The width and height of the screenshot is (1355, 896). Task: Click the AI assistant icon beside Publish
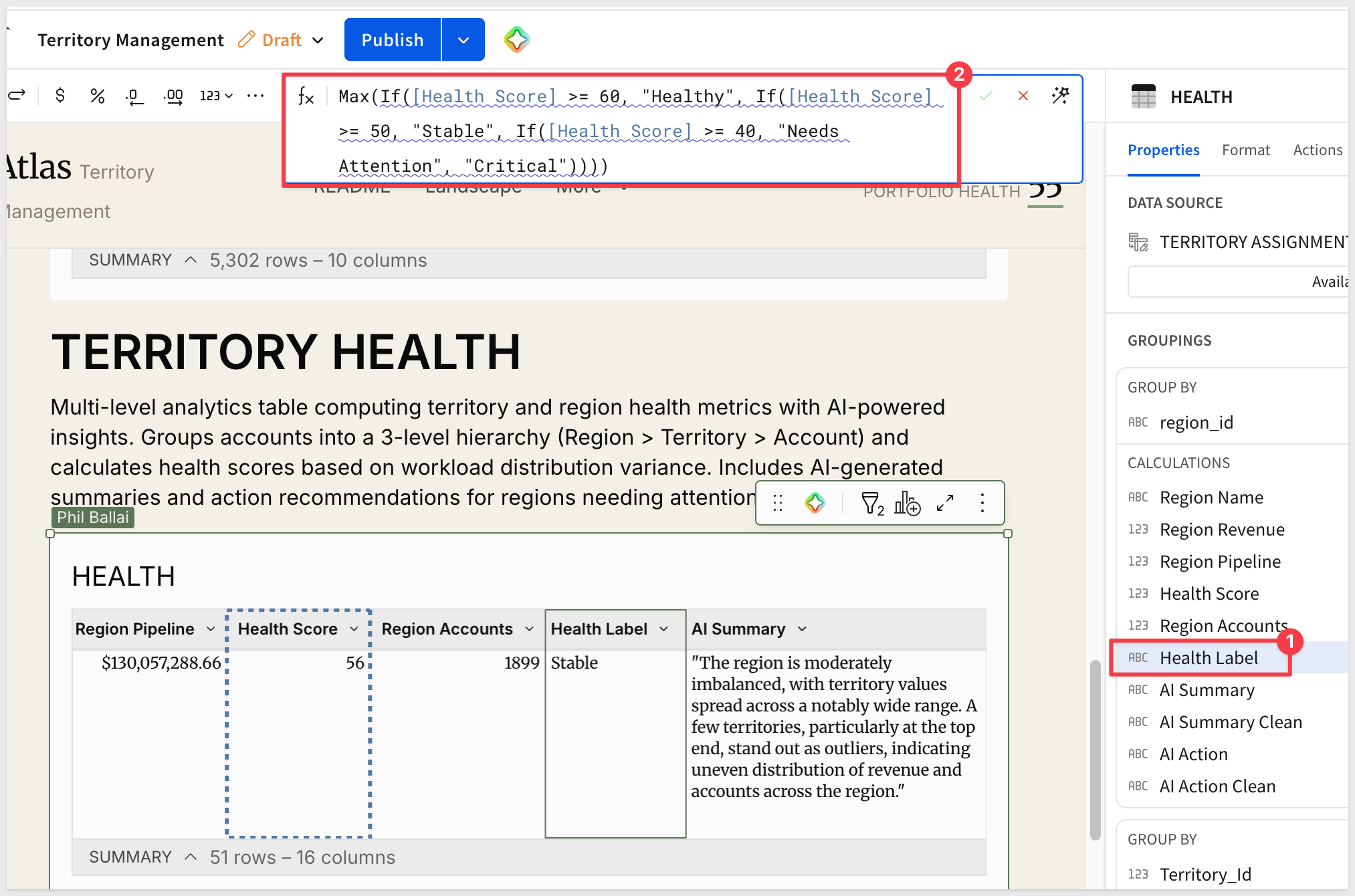coord(516,39)
